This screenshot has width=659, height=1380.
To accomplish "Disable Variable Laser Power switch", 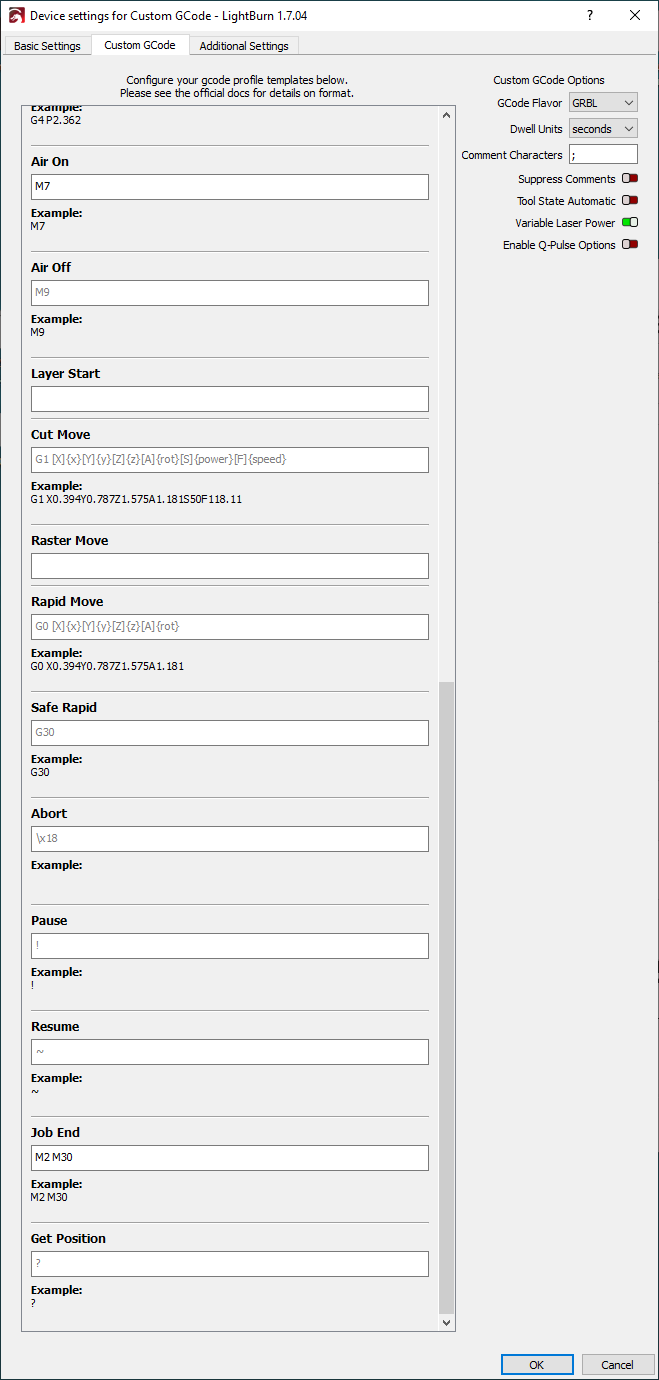I will coord(630,223).
